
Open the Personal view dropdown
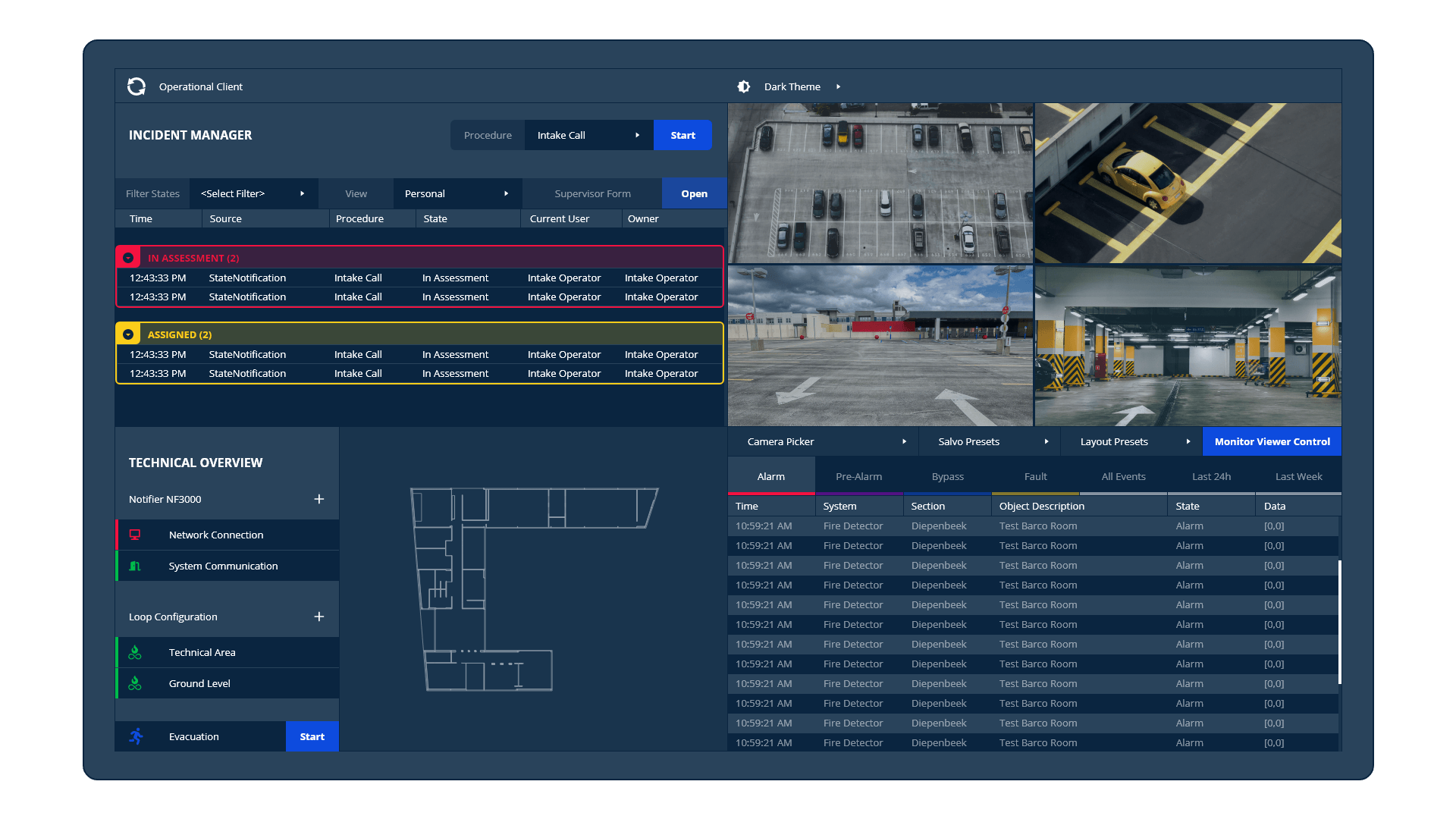457,193
